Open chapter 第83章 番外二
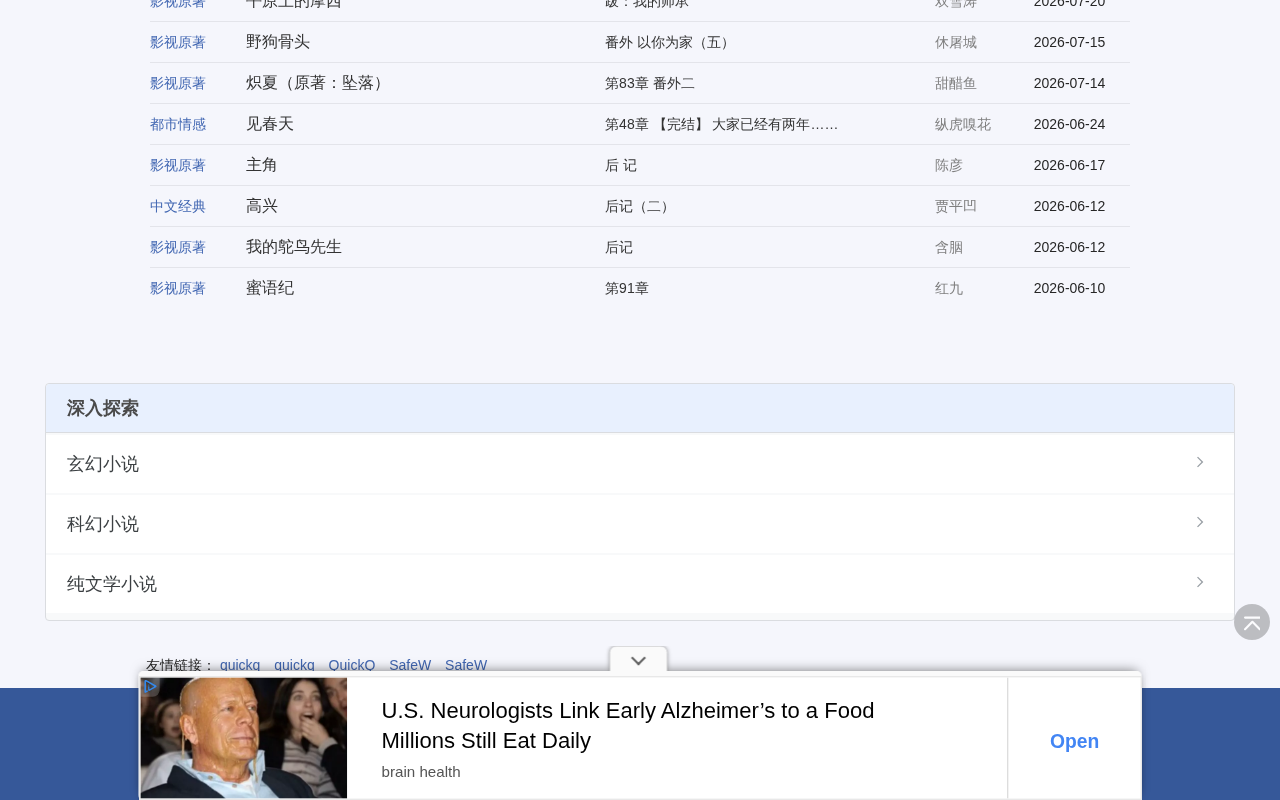Screen dimensions: 1280x800 tap(650, 83)
